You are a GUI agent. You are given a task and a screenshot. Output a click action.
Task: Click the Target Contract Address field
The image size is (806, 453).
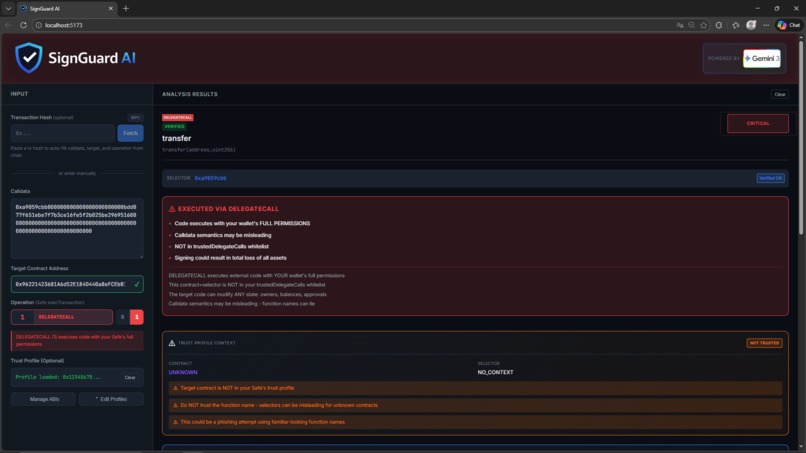pos(77,284)
